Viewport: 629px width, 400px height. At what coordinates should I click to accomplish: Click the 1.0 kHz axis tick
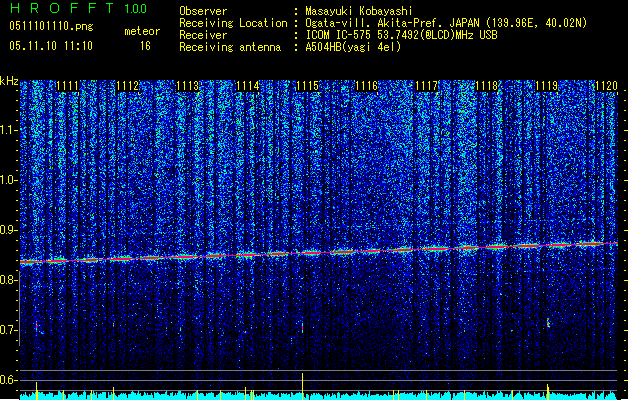point(9,180)
